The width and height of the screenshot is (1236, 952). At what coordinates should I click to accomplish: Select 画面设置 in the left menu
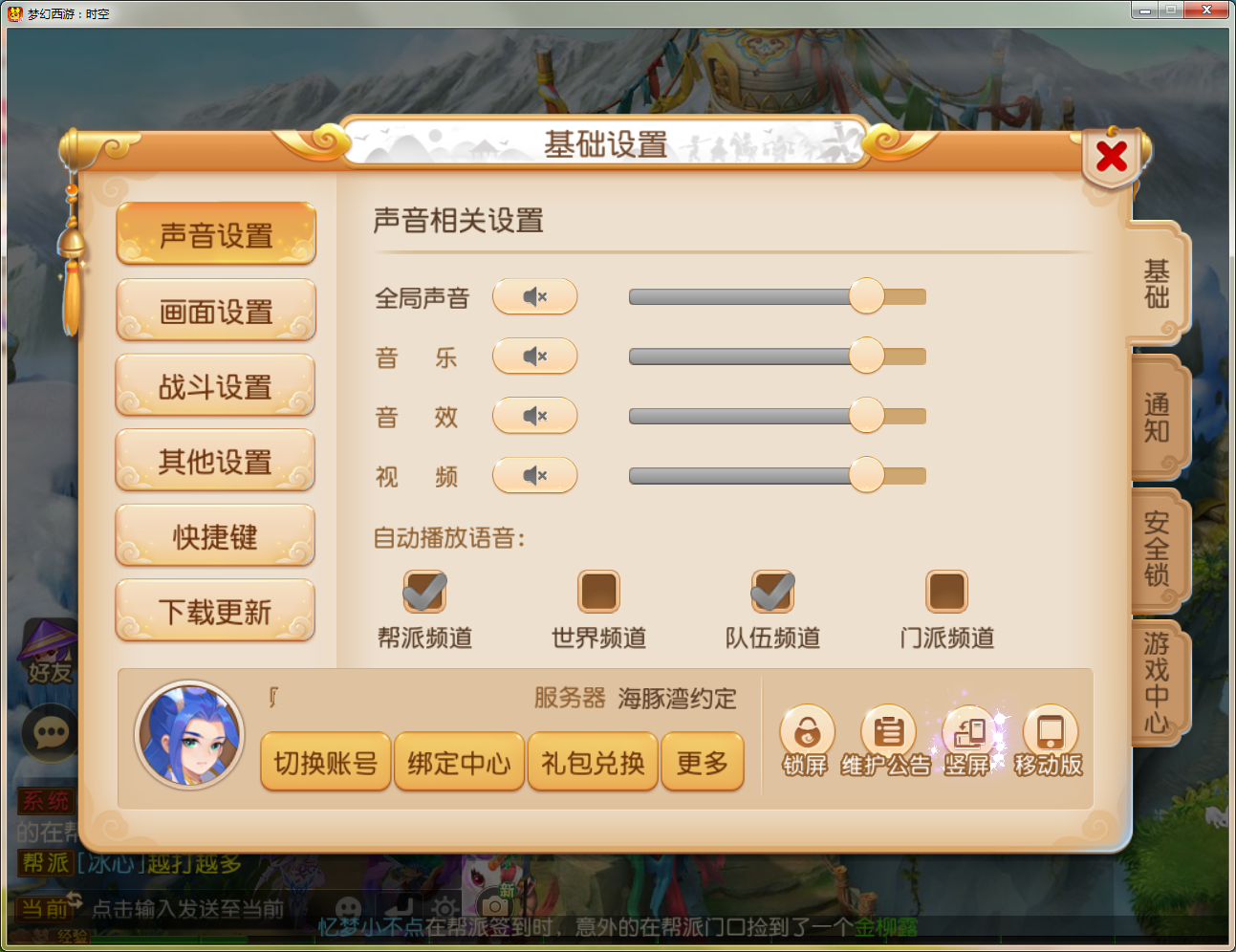coord(216,311)
